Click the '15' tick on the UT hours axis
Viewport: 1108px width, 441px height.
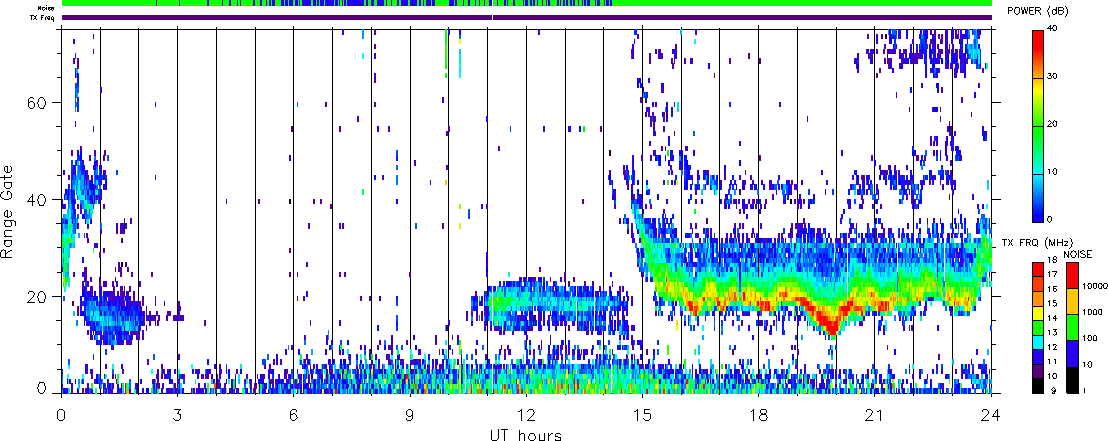(x=642, y=415)
